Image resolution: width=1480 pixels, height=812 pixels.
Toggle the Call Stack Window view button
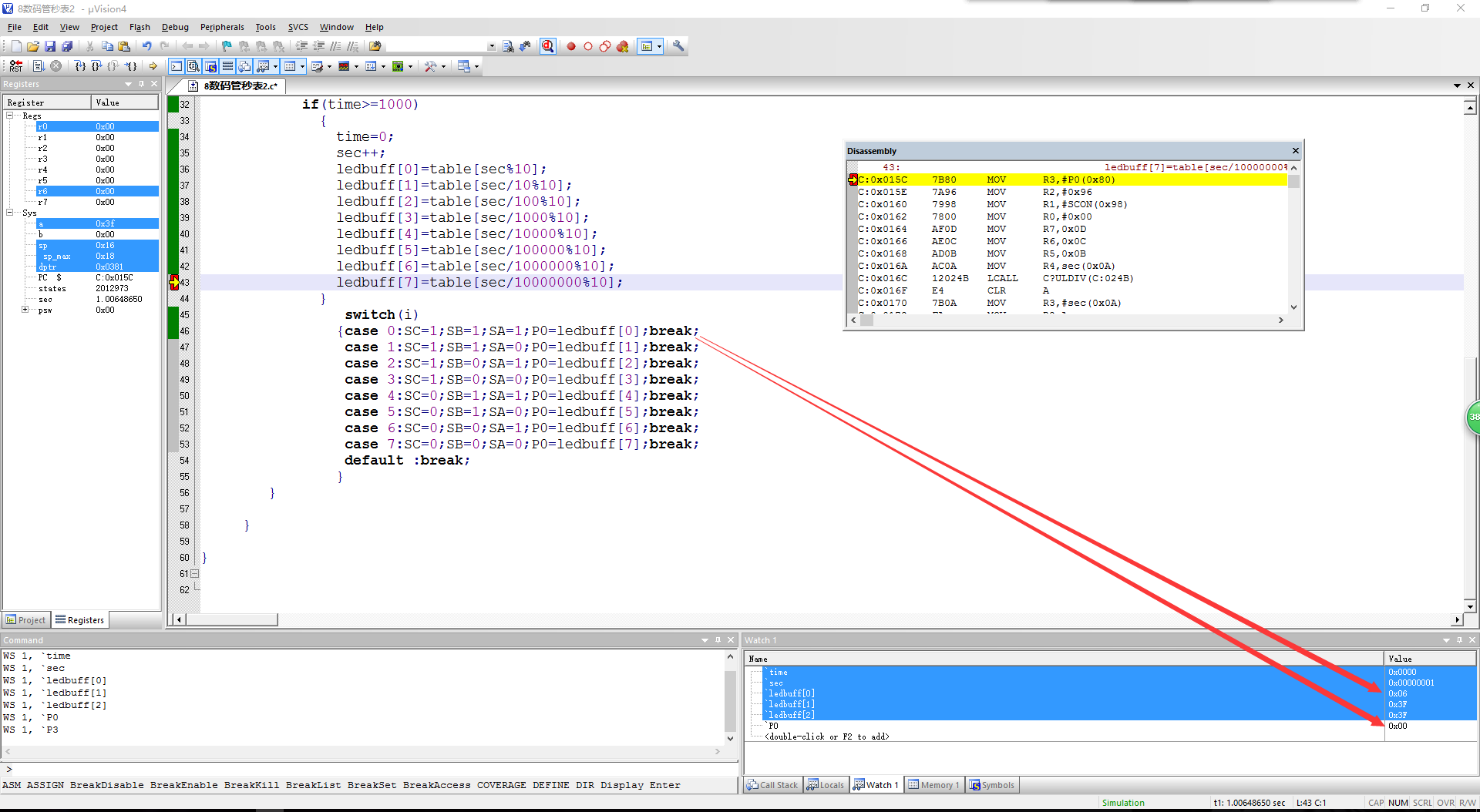[244, 66]
